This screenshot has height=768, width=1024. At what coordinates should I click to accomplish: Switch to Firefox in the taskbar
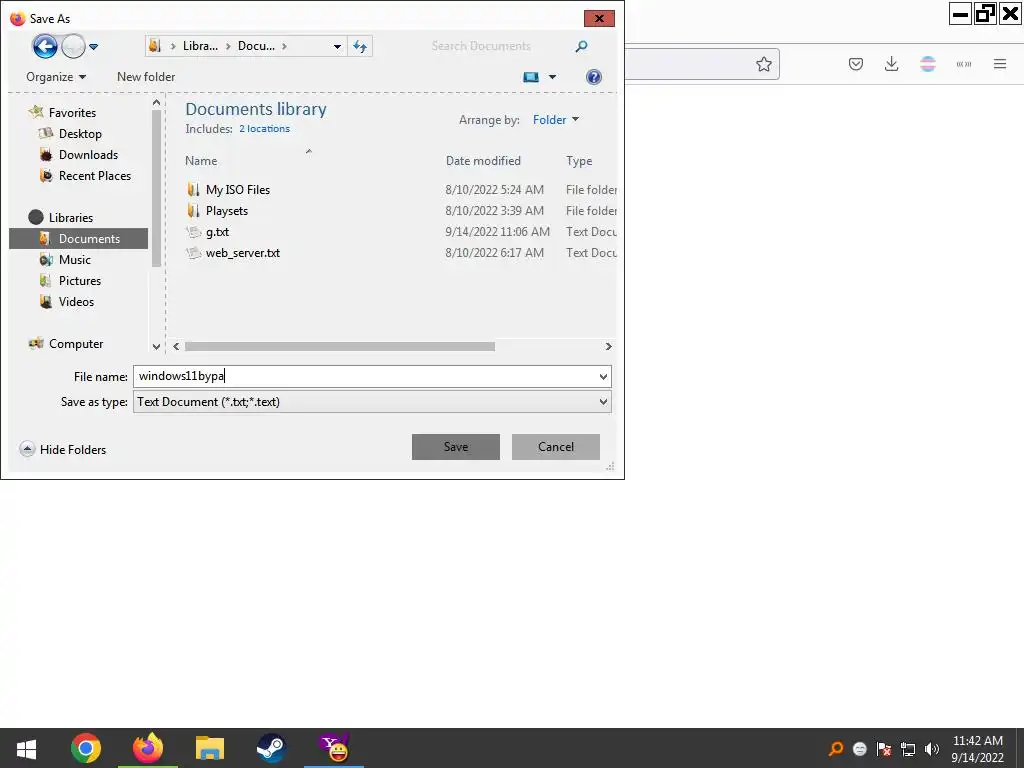click(148, 748)
